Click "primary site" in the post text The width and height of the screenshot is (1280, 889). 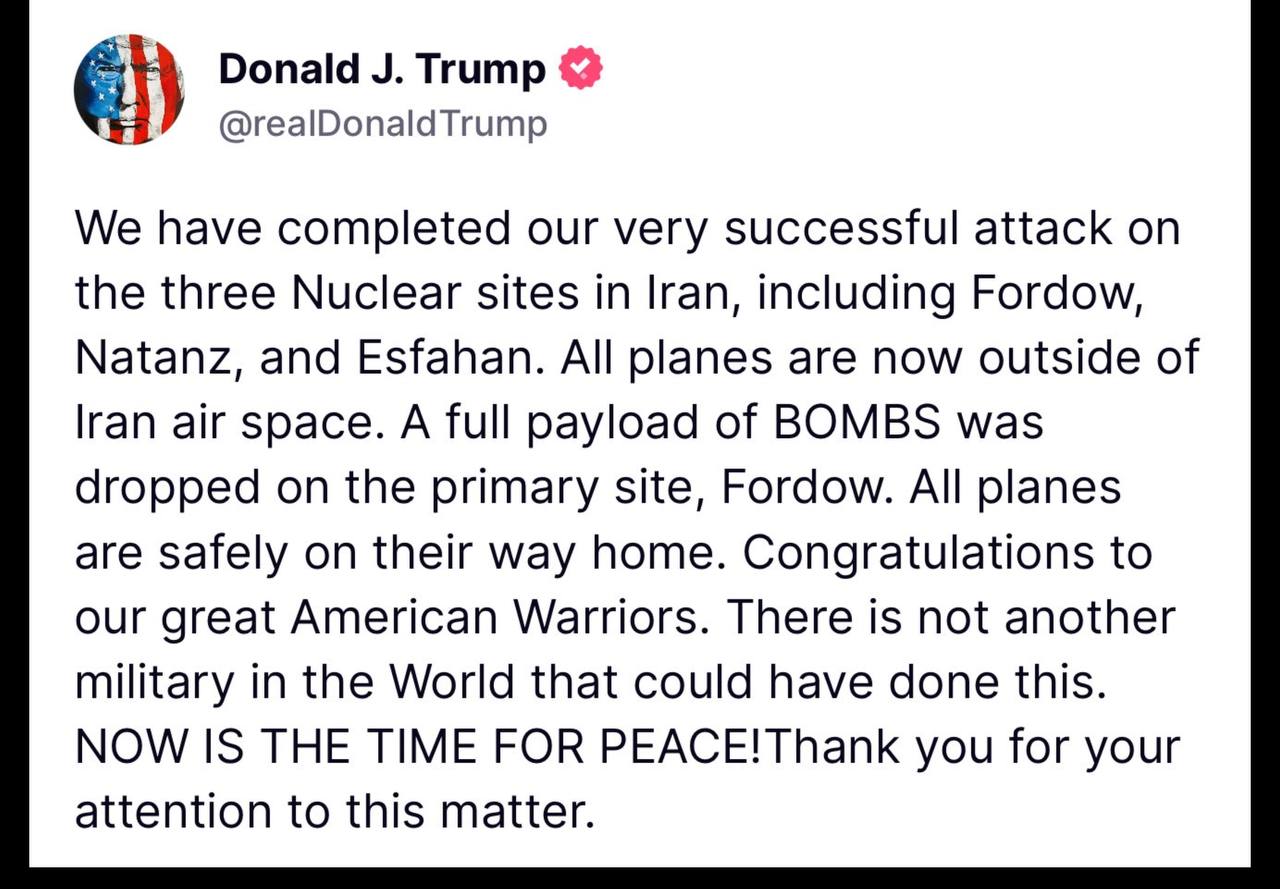[561, 488]
